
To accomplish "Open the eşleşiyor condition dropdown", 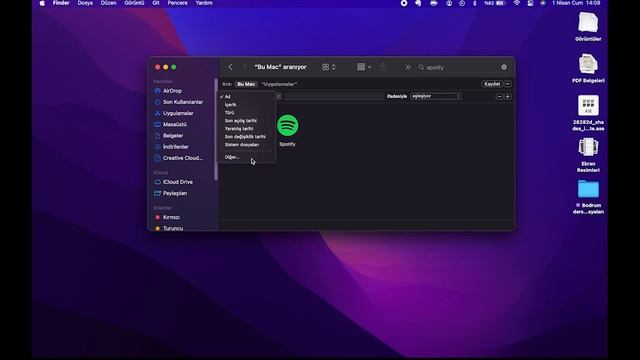I will (x=436, y=96).
